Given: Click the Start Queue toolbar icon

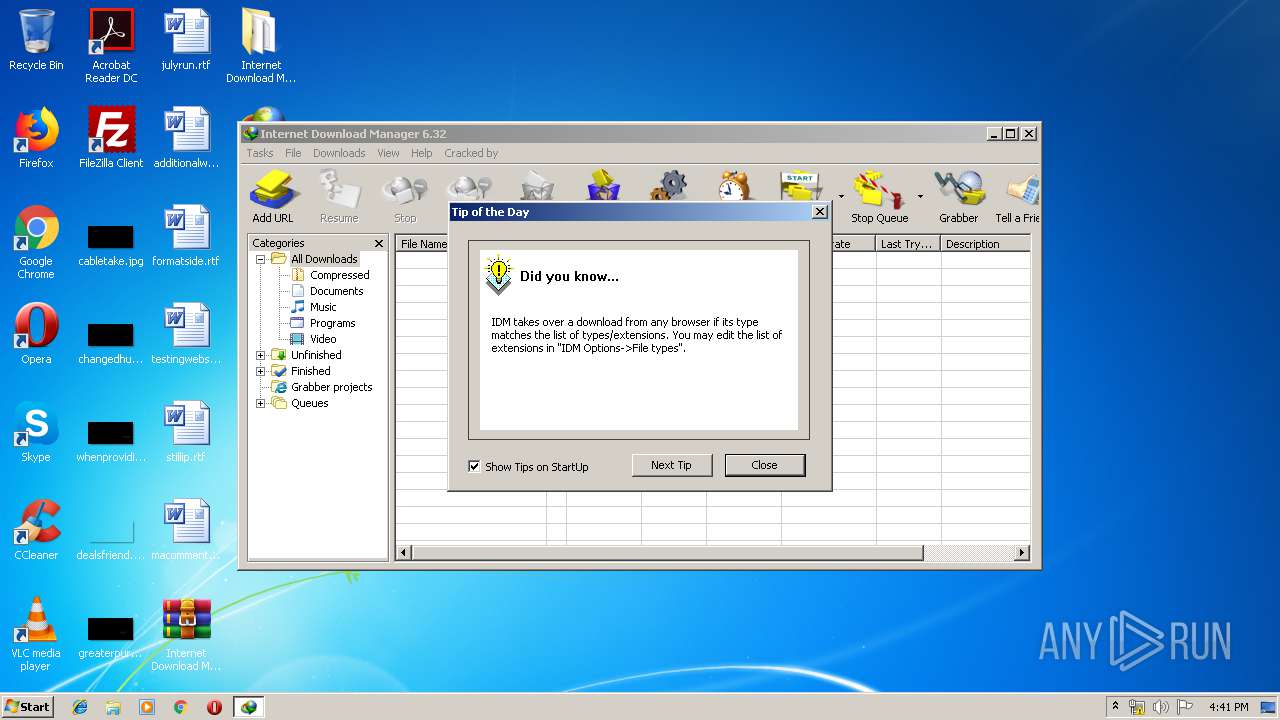Looking at the screenshot, I should 801,187.
